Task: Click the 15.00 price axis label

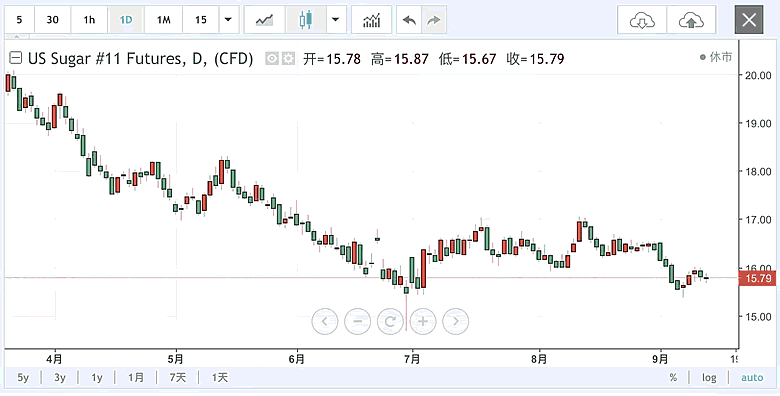Action: [759, 317]
